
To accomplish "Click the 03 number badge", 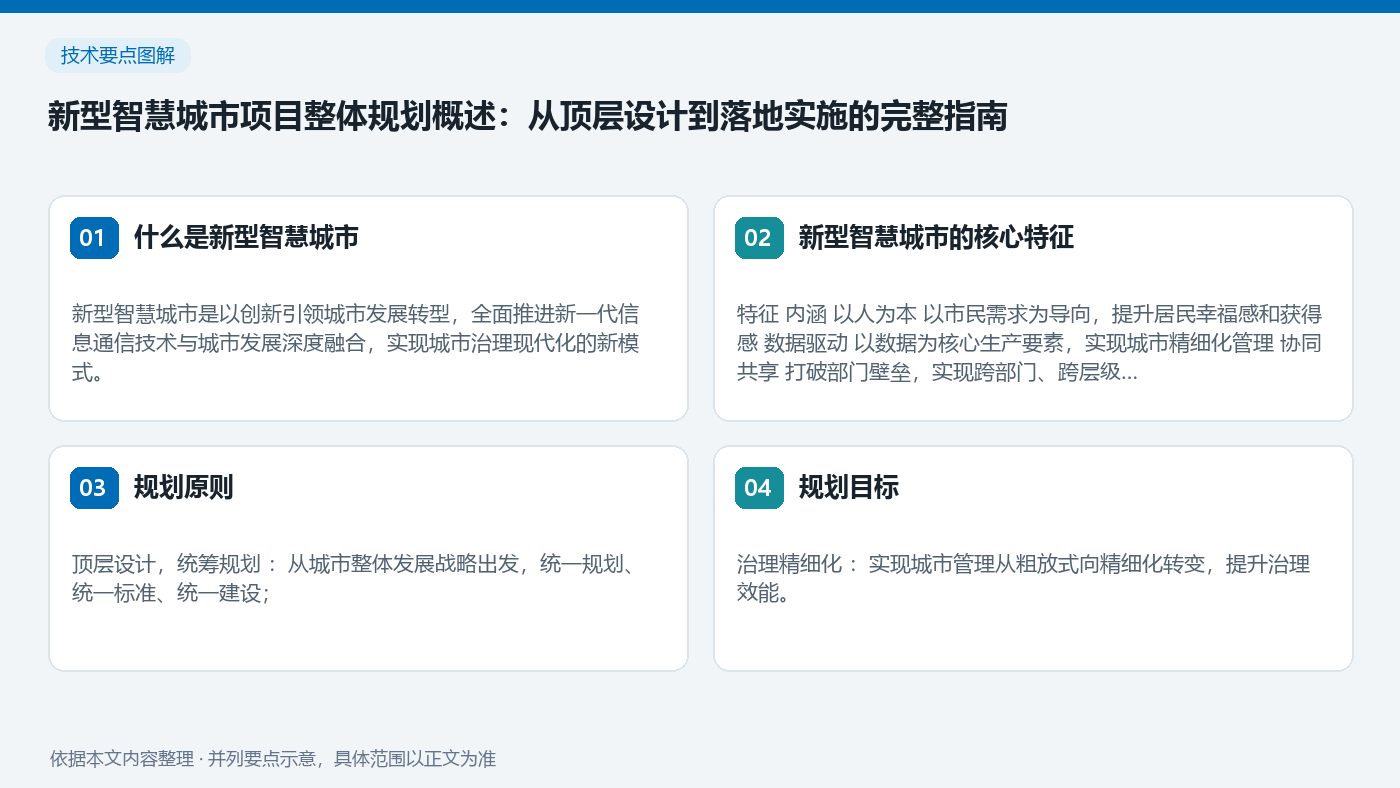I will pos(94,488).
